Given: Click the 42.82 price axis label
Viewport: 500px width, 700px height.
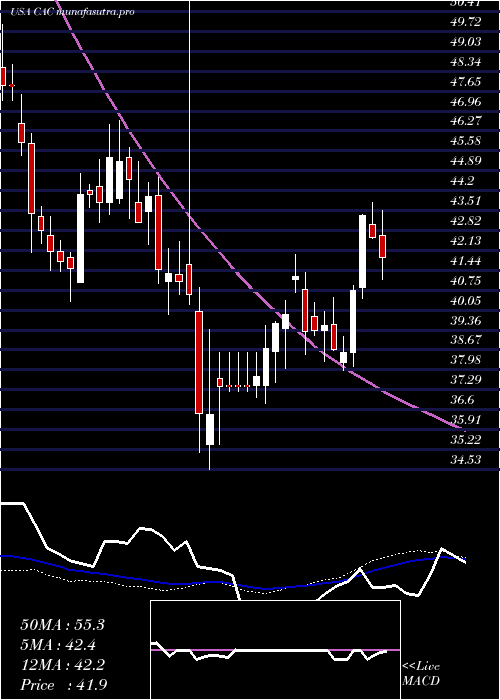Looking at the screenshot, I should pos(466,221).
